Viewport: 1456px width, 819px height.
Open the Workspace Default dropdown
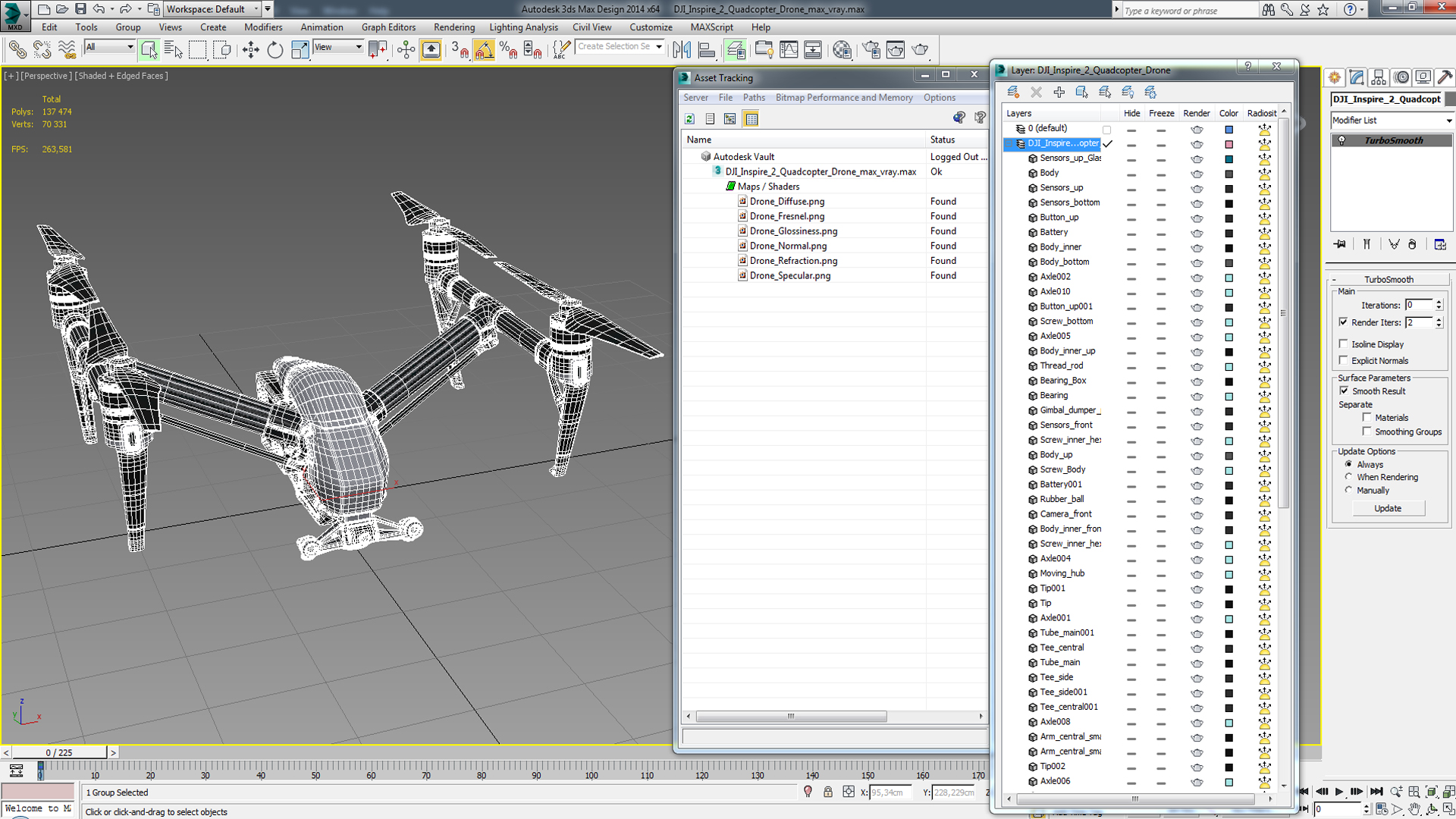click(212, 9)
